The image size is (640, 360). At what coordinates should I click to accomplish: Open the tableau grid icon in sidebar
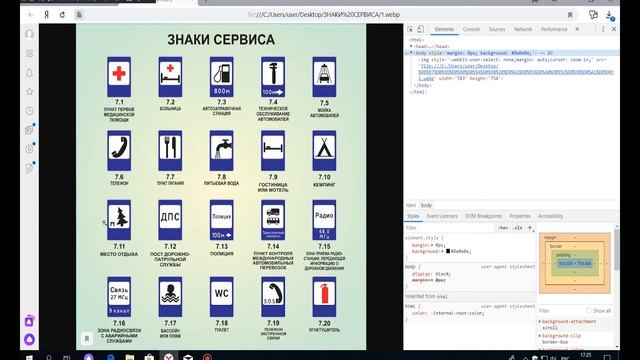(x=29, y=53)
